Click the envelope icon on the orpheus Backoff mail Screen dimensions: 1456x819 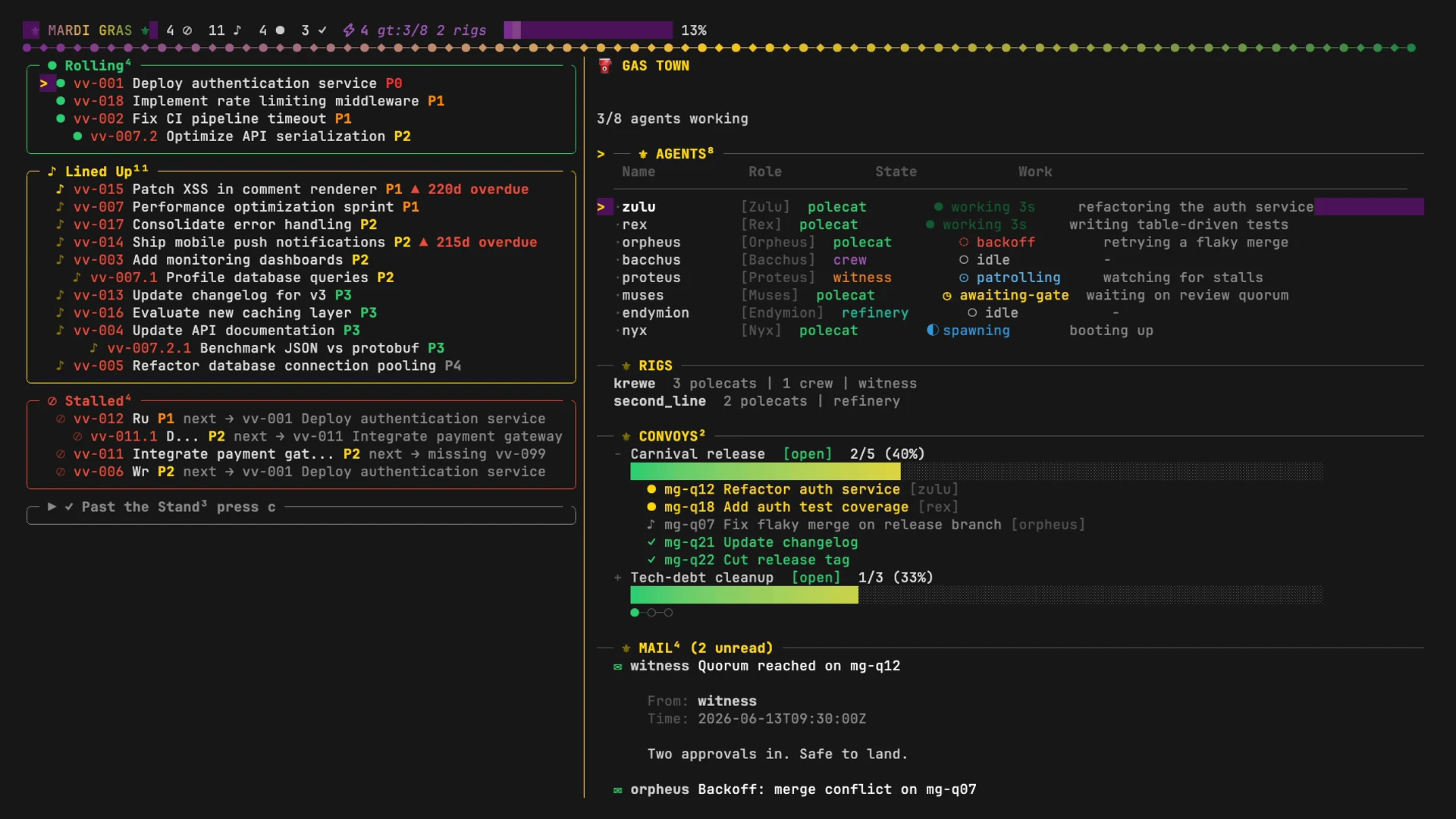coord(618,790)
